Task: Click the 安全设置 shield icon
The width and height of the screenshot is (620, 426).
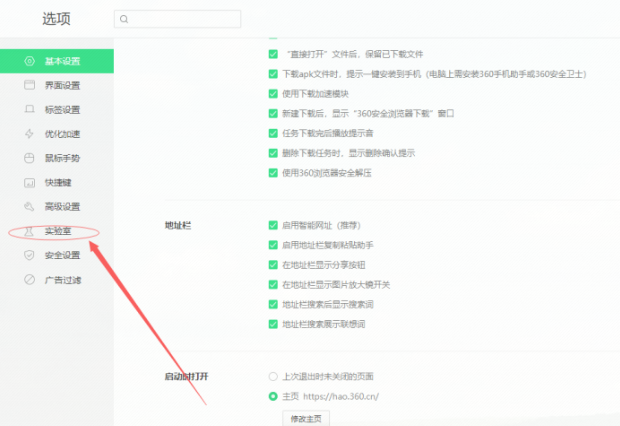Action: [x=29, y=255]
